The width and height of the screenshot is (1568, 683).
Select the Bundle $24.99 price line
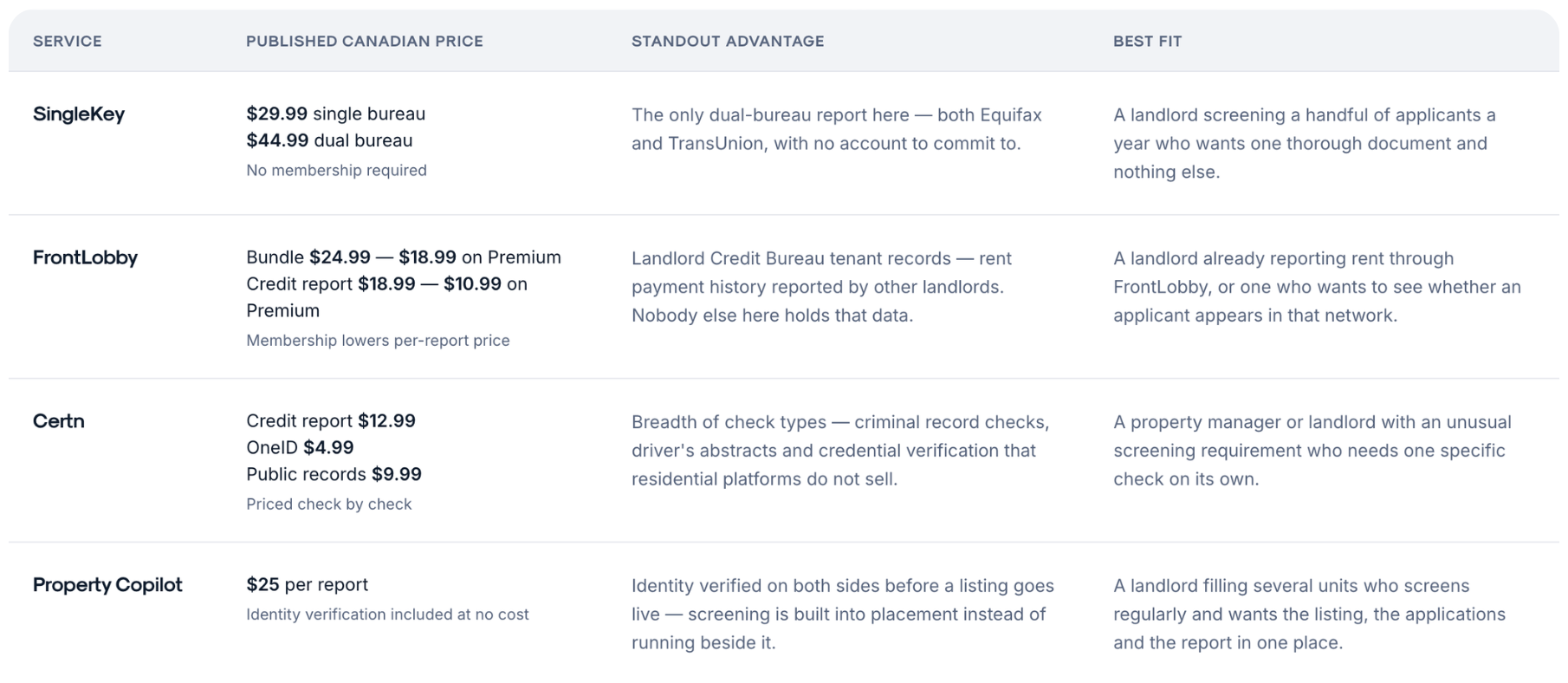[404, 257]
